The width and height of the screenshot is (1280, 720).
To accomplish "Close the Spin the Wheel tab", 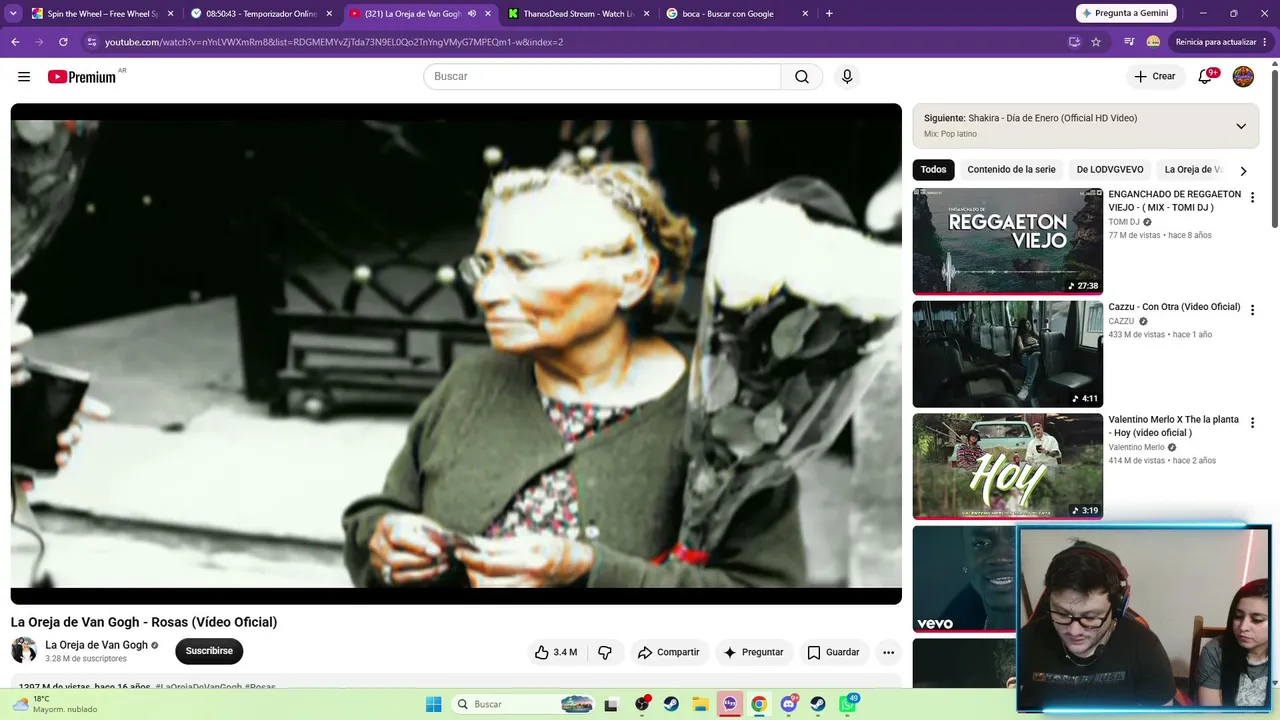I will coord(170,14).
